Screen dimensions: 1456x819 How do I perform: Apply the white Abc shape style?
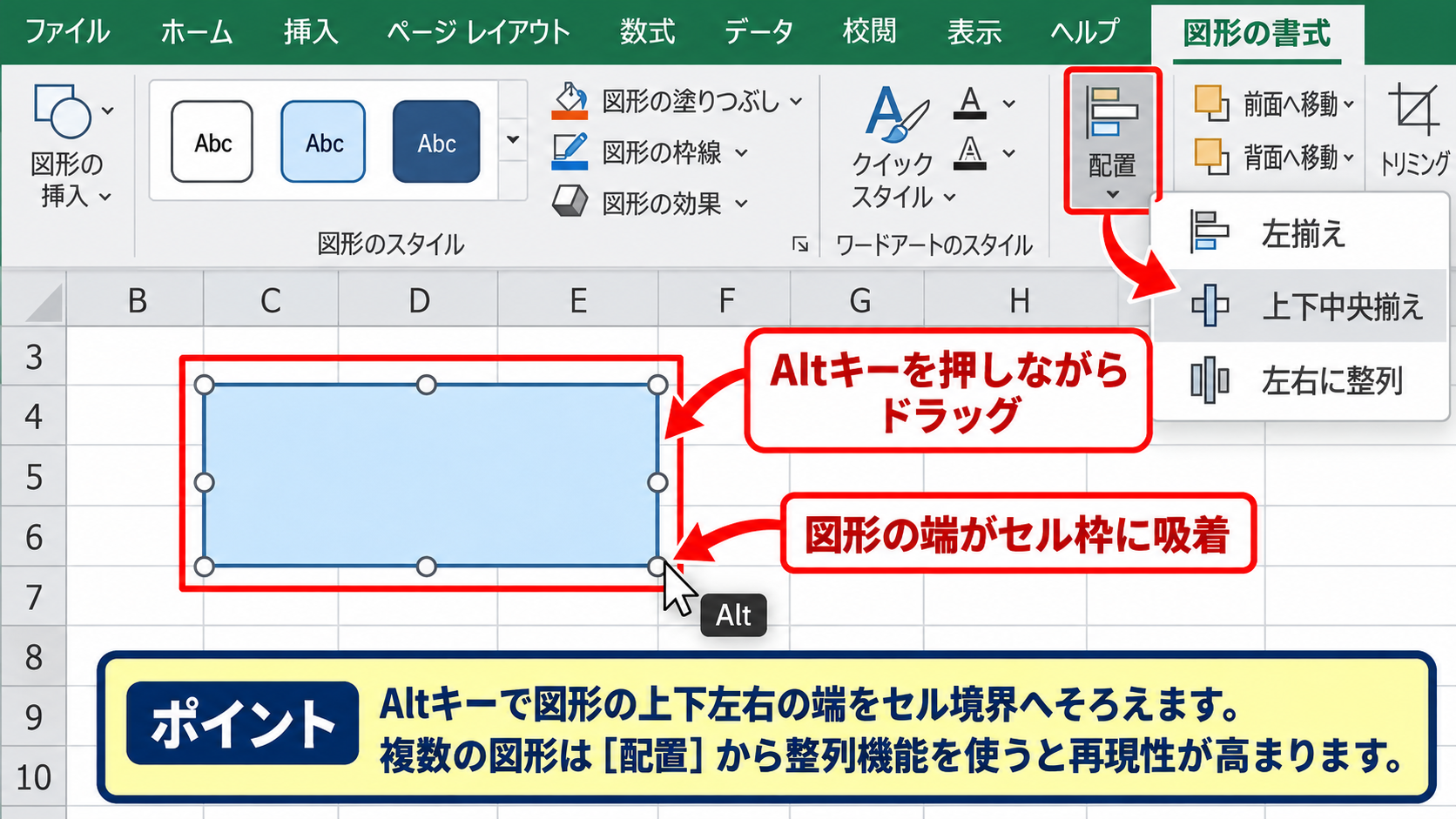tap(212, 142)
